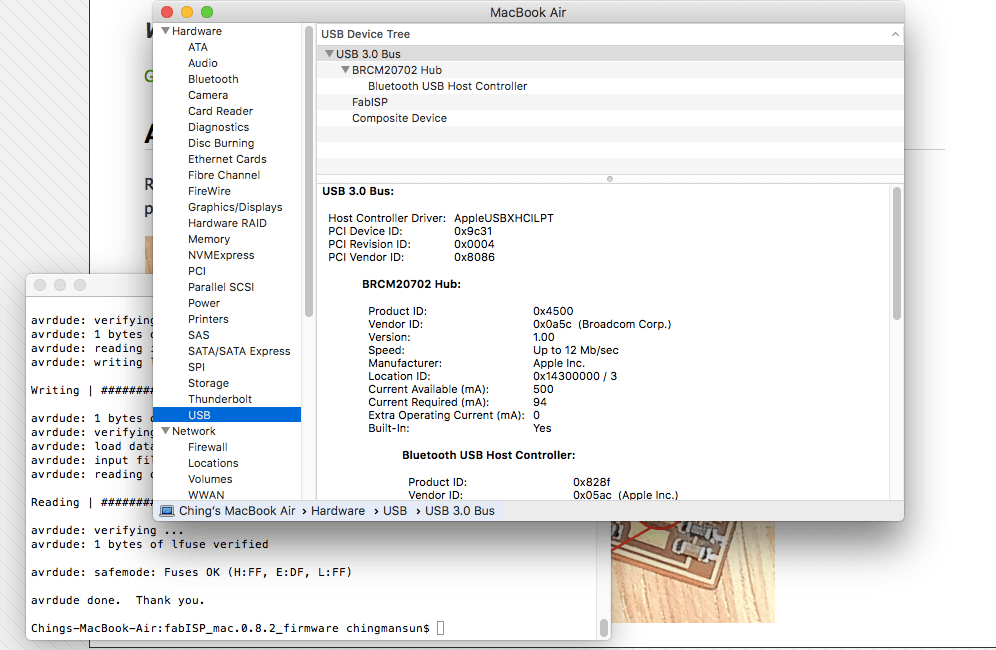This screenshot has height=650, width=996.
Task: Select SAS in the sidebar
Action: click(198, 335)
